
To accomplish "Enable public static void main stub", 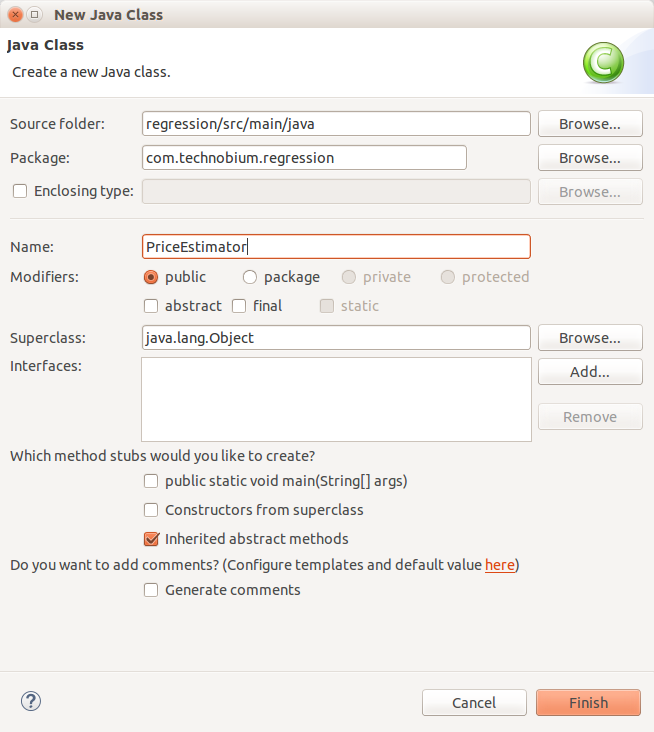I will pos(151,481).
